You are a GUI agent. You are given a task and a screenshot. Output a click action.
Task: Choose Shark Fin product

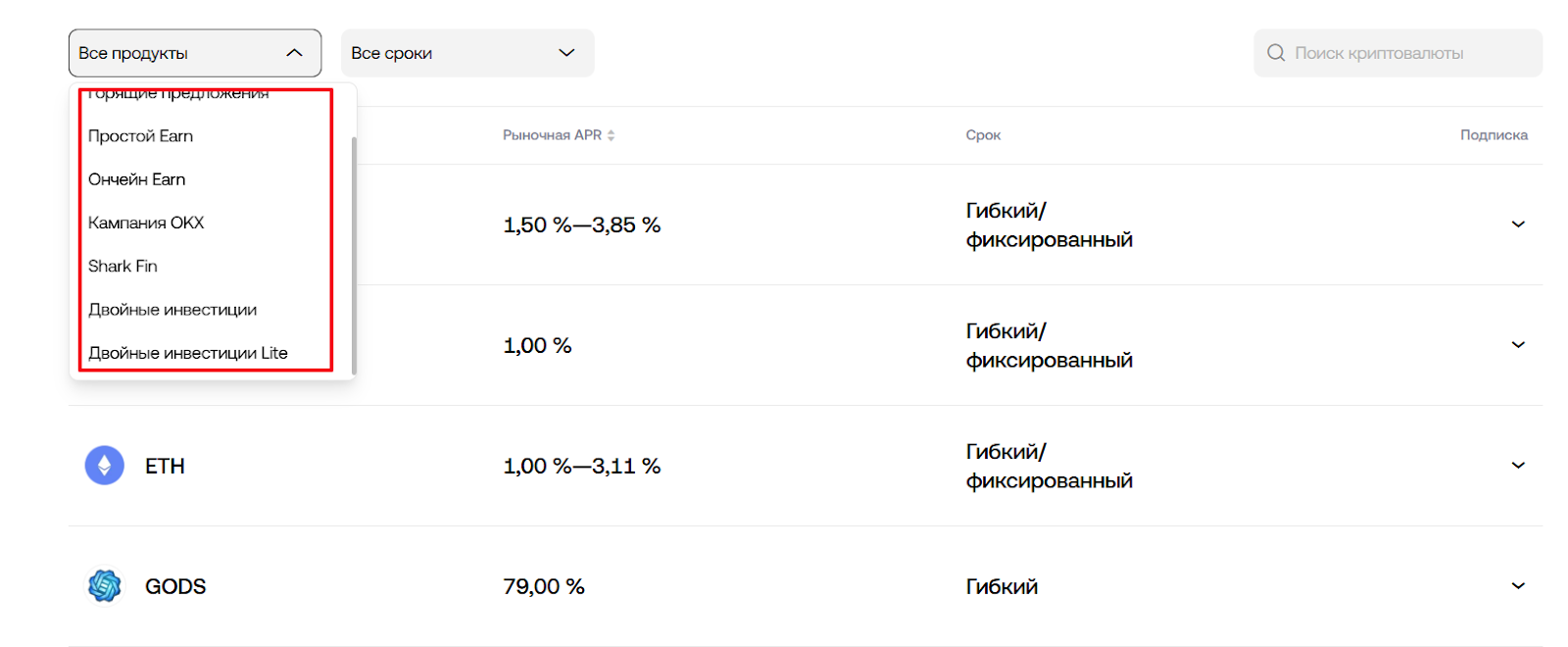point(122,266)
